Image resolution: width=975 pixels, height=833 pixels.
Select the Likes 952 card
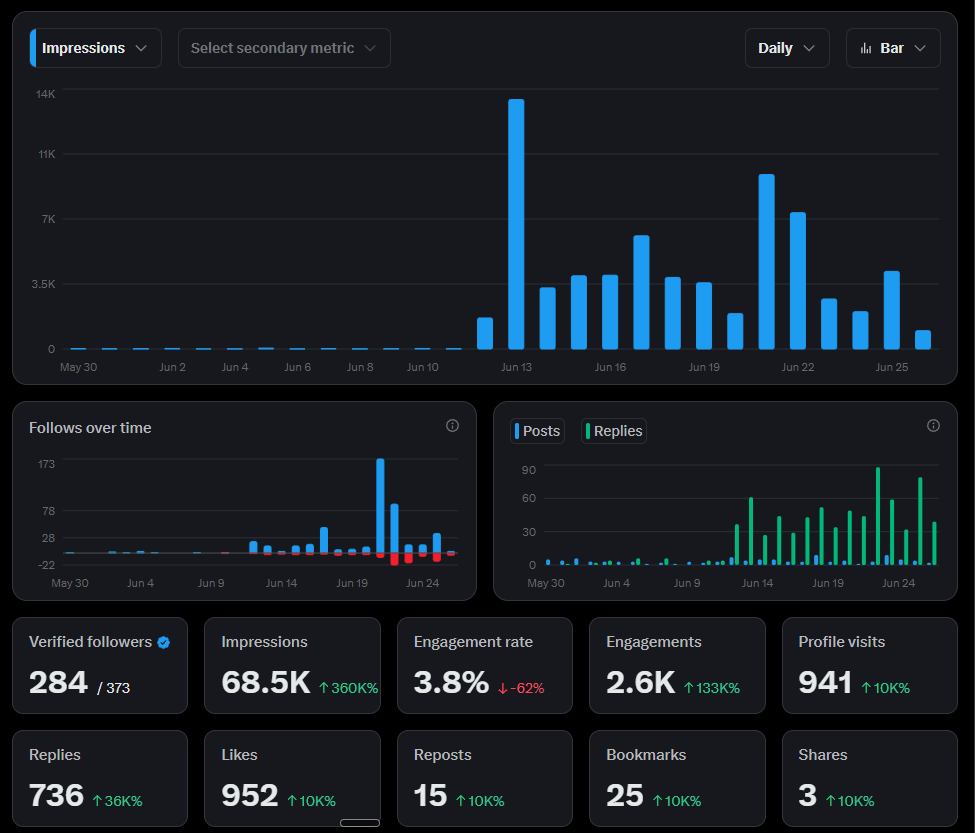(x=292, y=778)
